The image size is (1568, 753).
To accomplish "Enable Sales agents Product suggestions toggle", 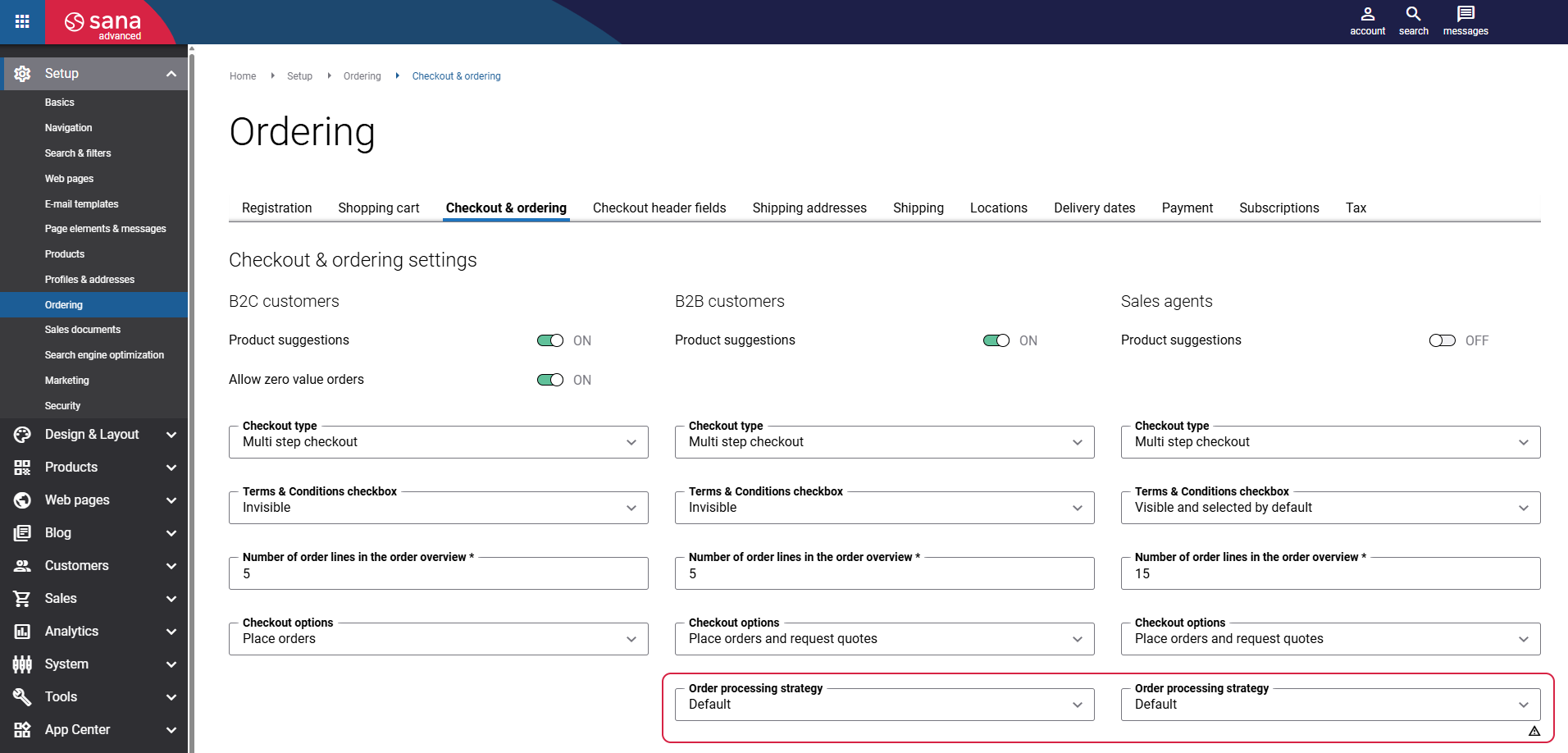I will coord(1442,340).
